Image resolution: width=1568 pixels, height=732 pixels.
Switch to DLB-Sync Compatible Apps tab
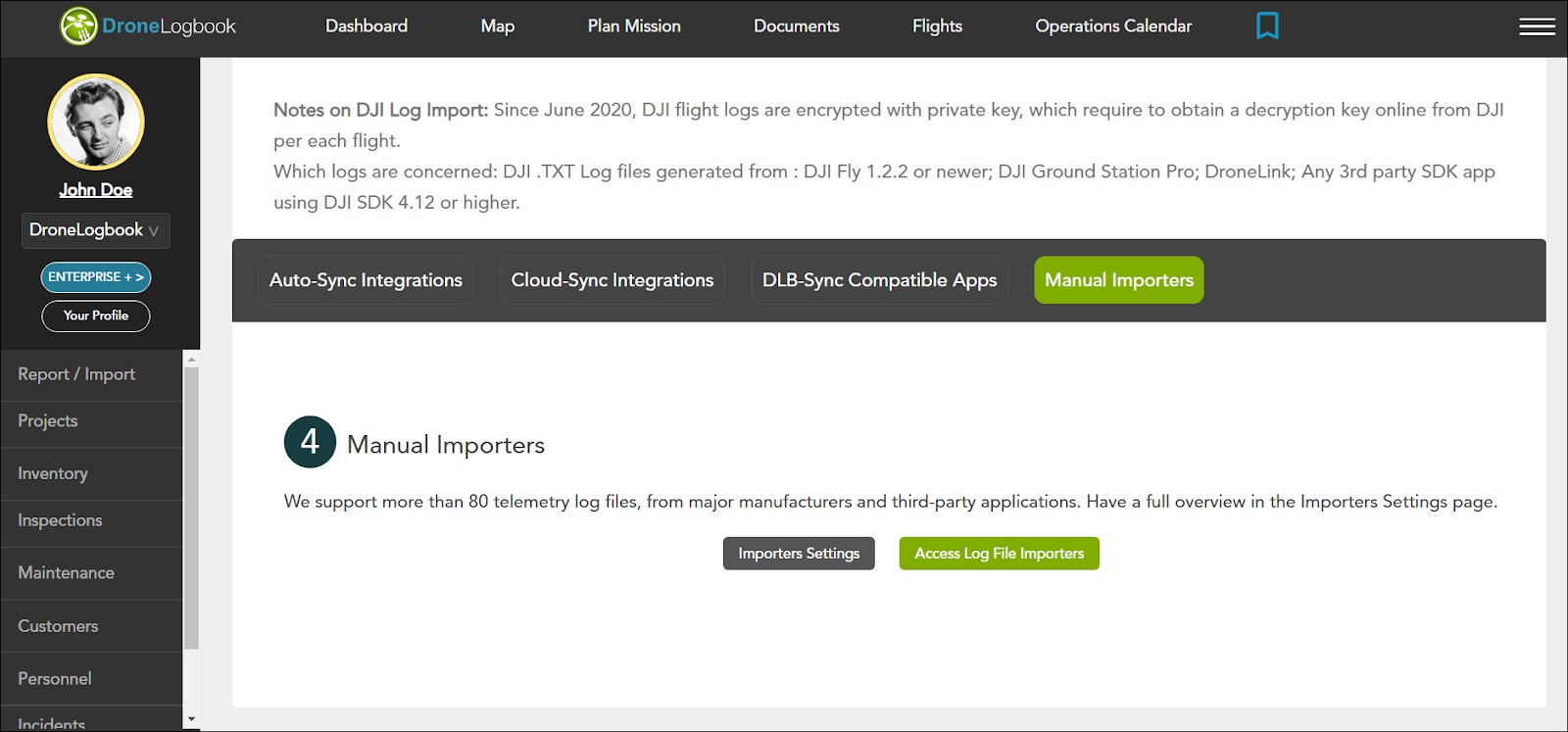(879, 280)
